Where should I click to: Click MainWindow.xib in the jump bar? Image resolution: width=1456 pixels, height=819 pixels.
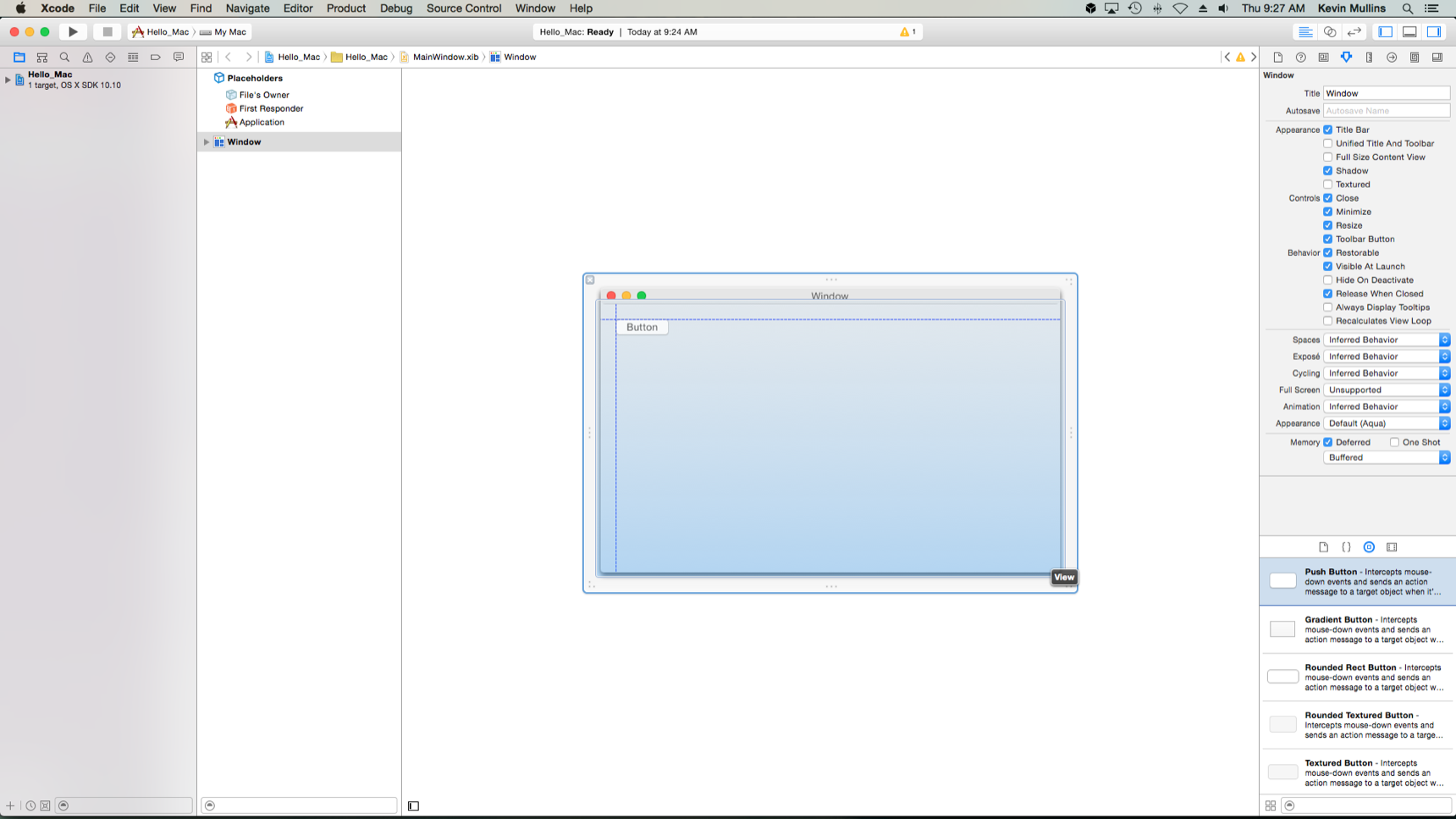439,58
